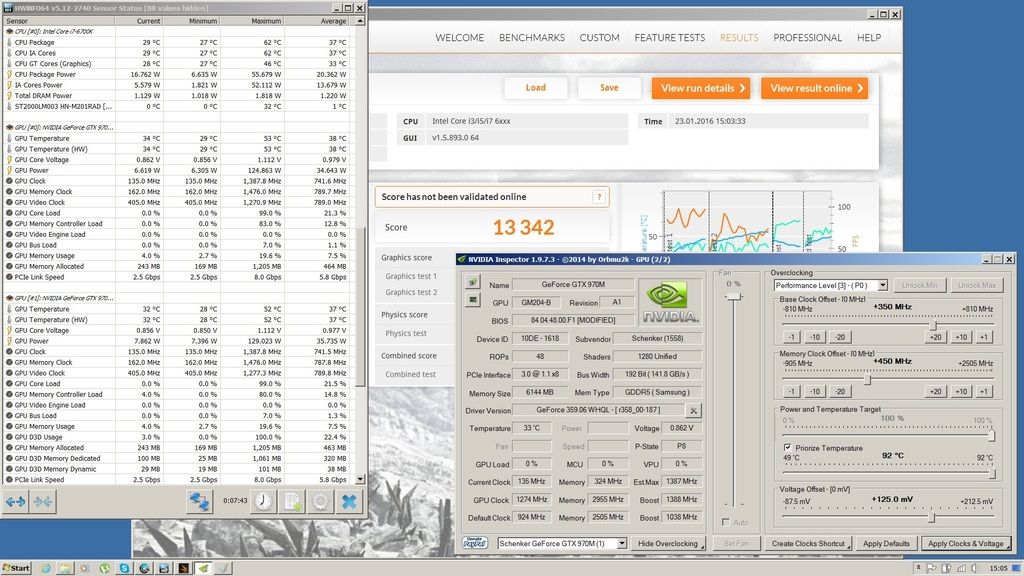Click the Unlock Max button

pyautogui.click(x=977, y=285)
